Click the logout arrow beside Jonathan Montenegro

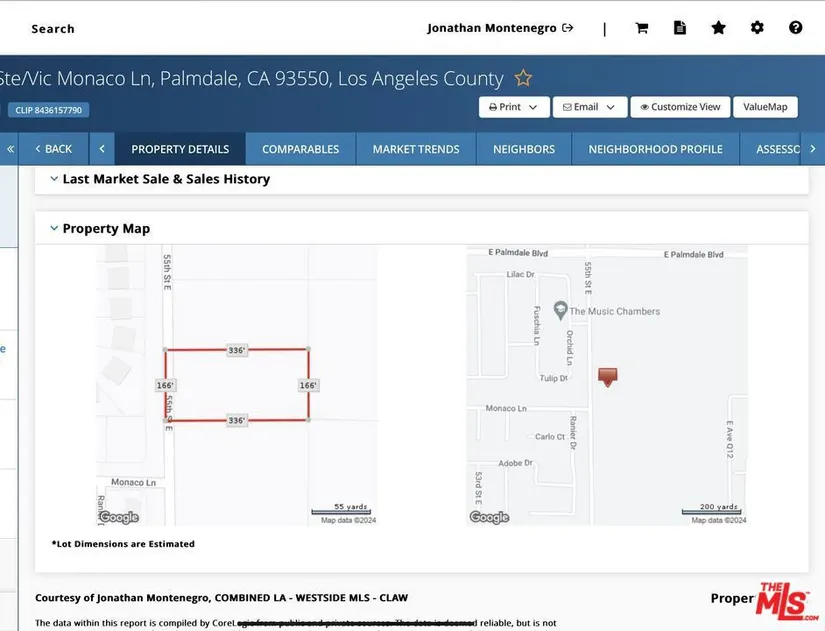tap(568, 28)
